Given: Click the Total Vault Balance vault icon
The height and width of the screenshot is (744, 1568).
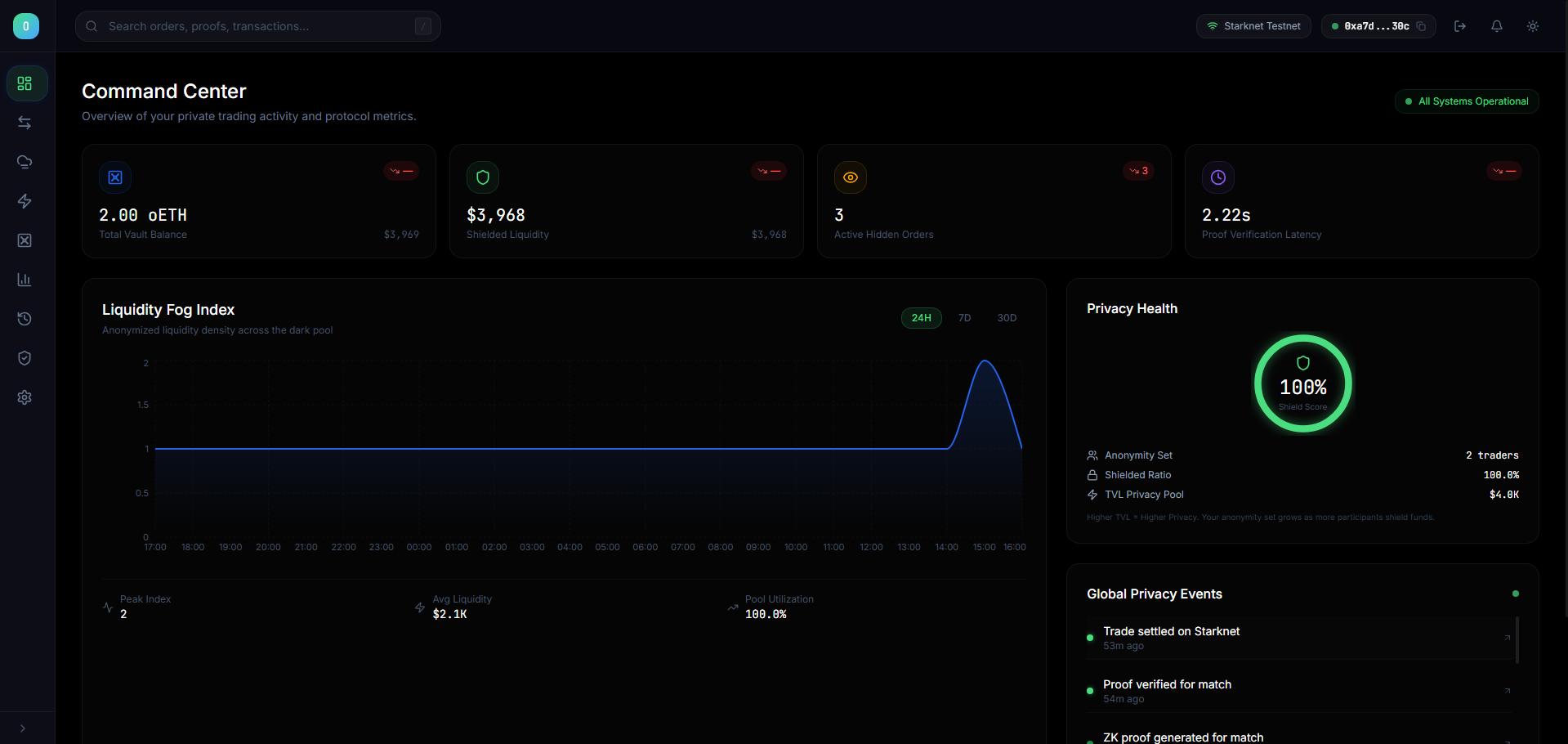Looking at the screenshot, I should tap(115, 177).
